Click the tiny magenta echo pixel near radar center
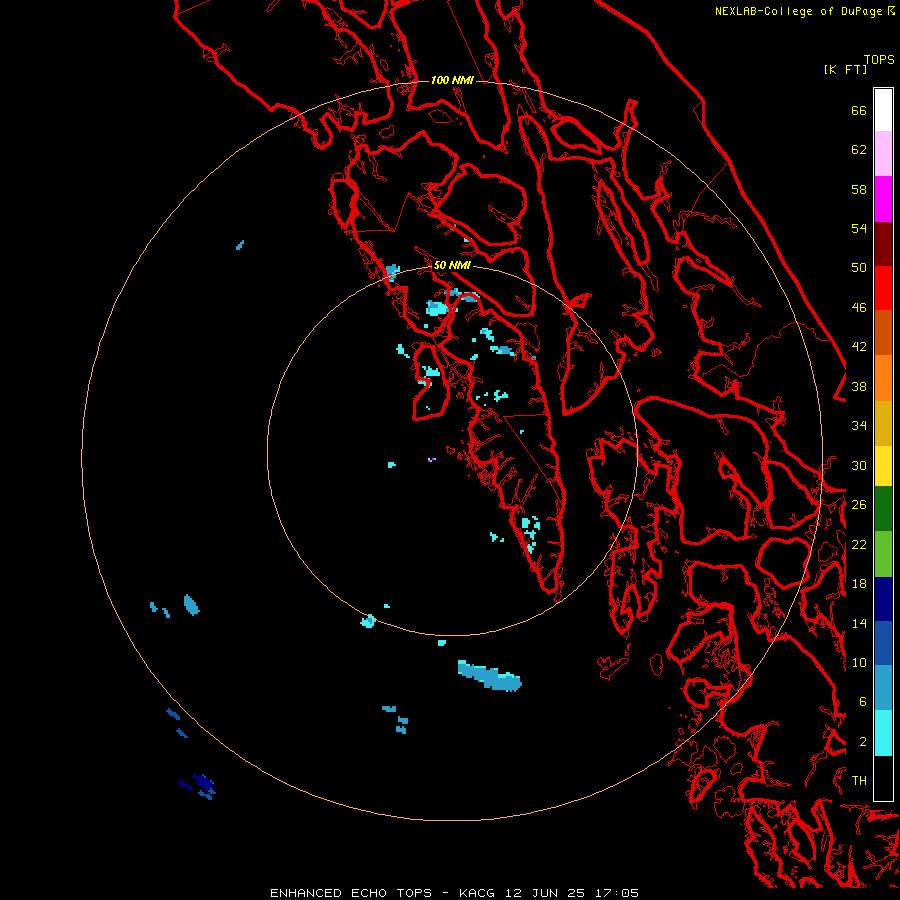Screen dimensions: 900x900 430,460
